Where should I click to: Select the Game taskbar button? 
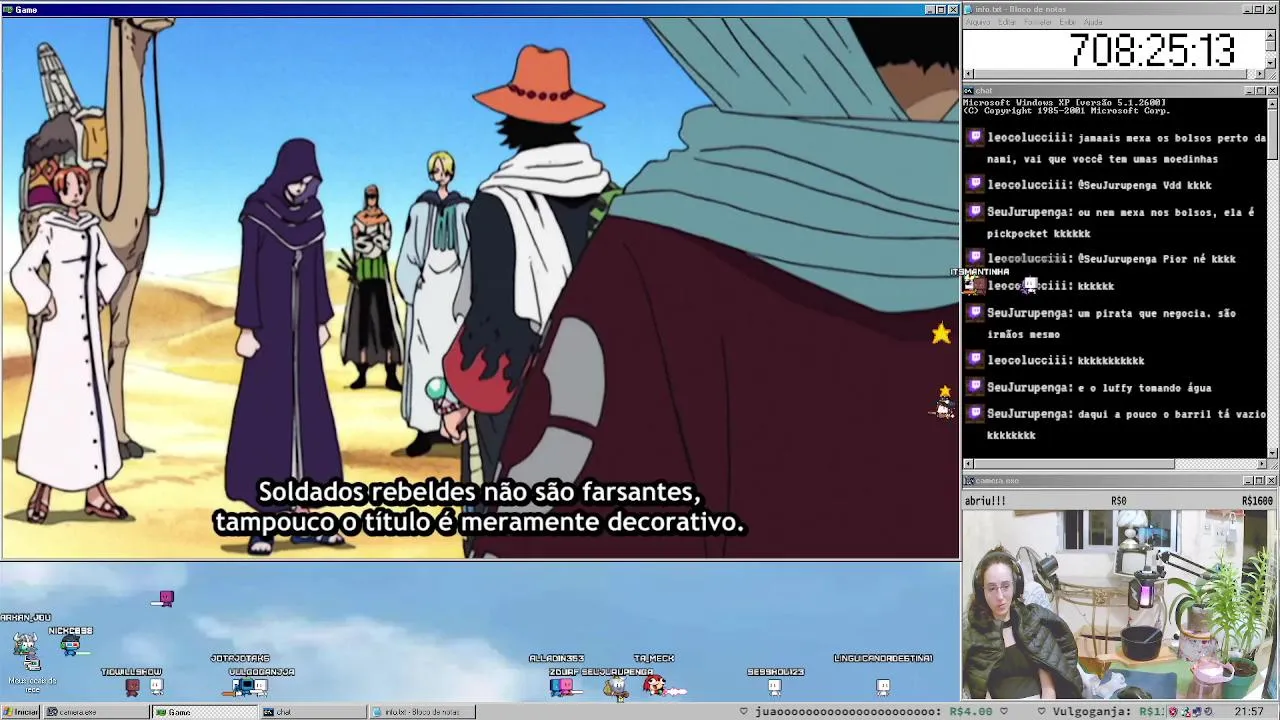[205, 712]
